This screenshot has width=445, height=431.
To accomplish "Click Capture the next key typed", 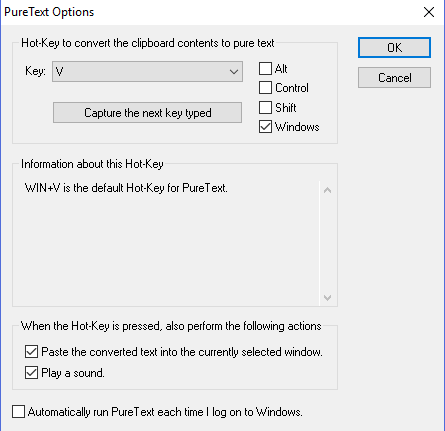I will point(147,113).
